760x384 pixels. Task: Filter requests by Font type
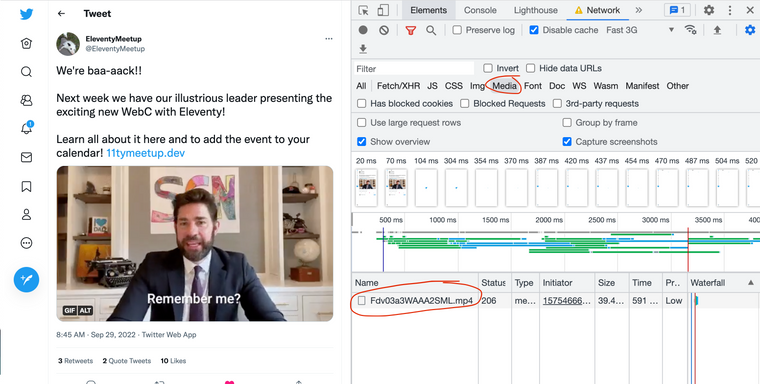533,86
